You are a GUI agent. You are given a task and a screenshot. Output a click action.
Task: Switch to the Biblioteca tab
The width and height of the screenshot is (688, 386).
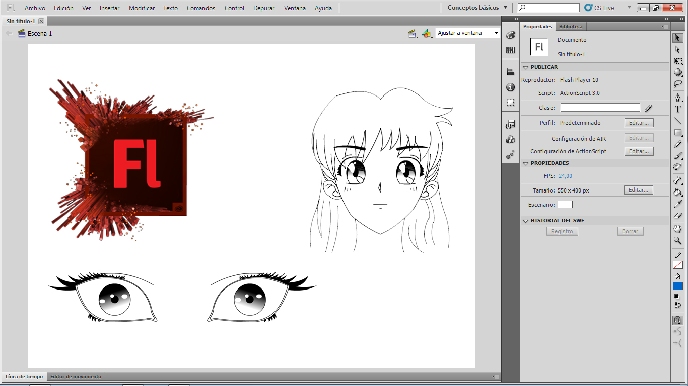coord(571,27)
